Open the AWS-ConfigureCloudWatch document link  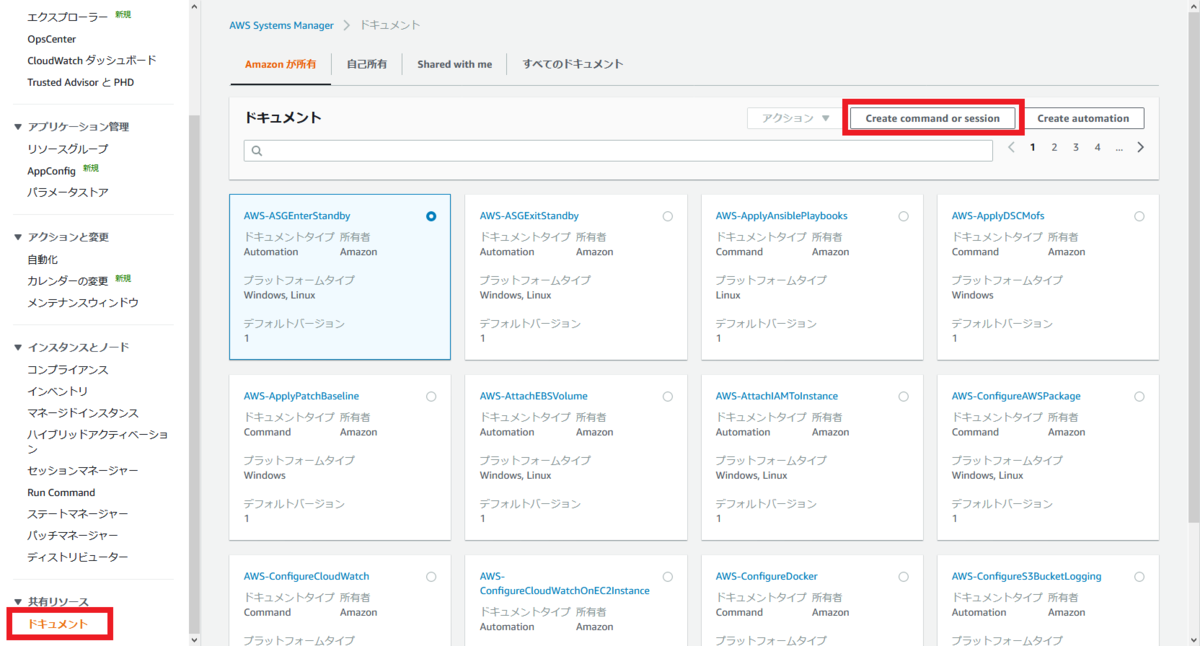306,576
